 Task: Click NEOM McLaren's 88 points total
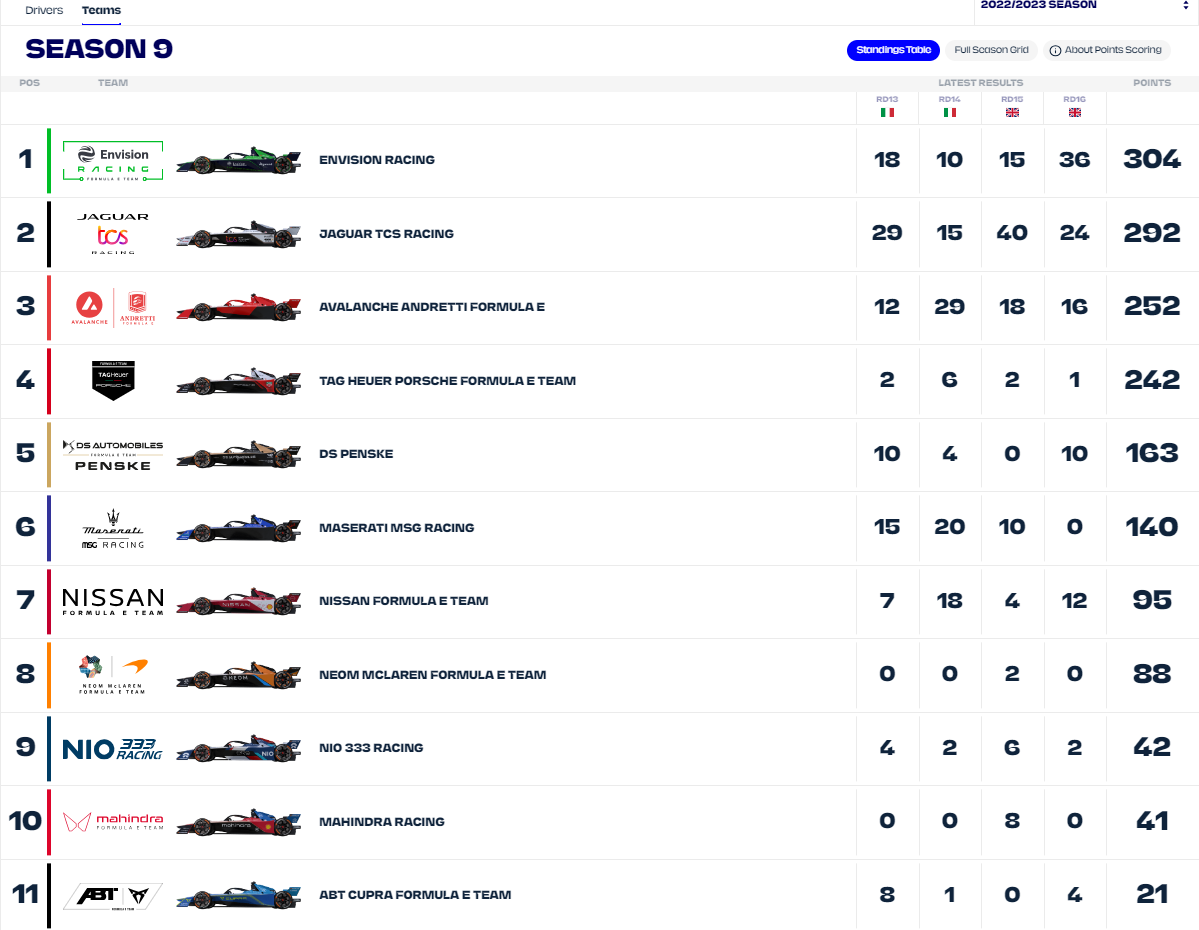pos(1152,674)
